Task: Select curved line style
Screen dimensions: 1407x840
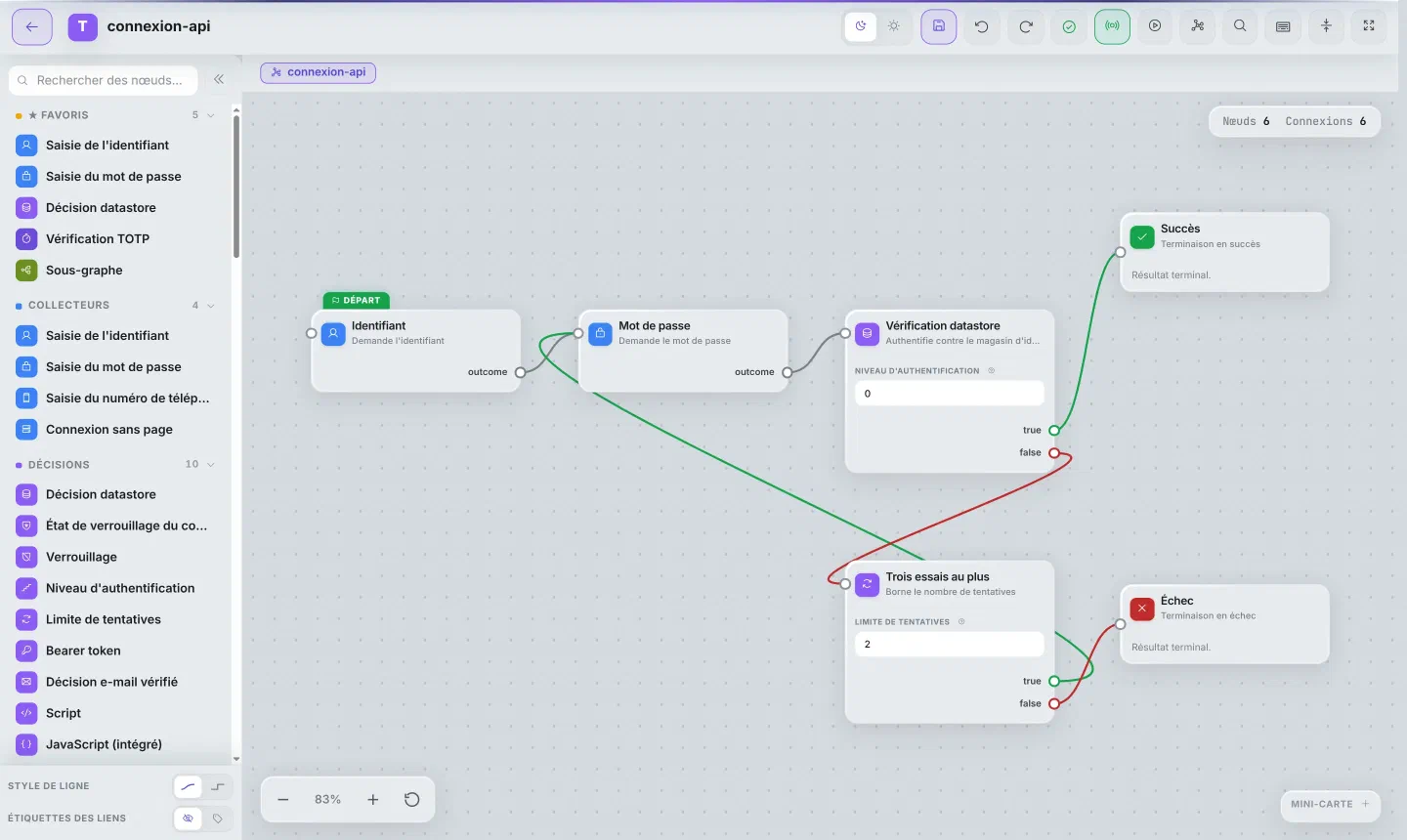Action: click(188, 786)
